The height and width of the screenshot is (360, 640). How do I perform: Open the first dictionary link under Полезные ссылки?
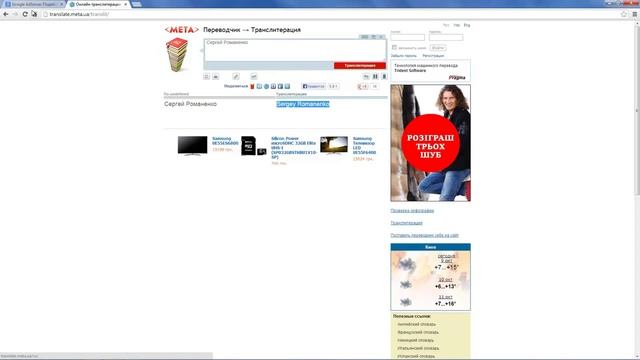click(416, 324)
